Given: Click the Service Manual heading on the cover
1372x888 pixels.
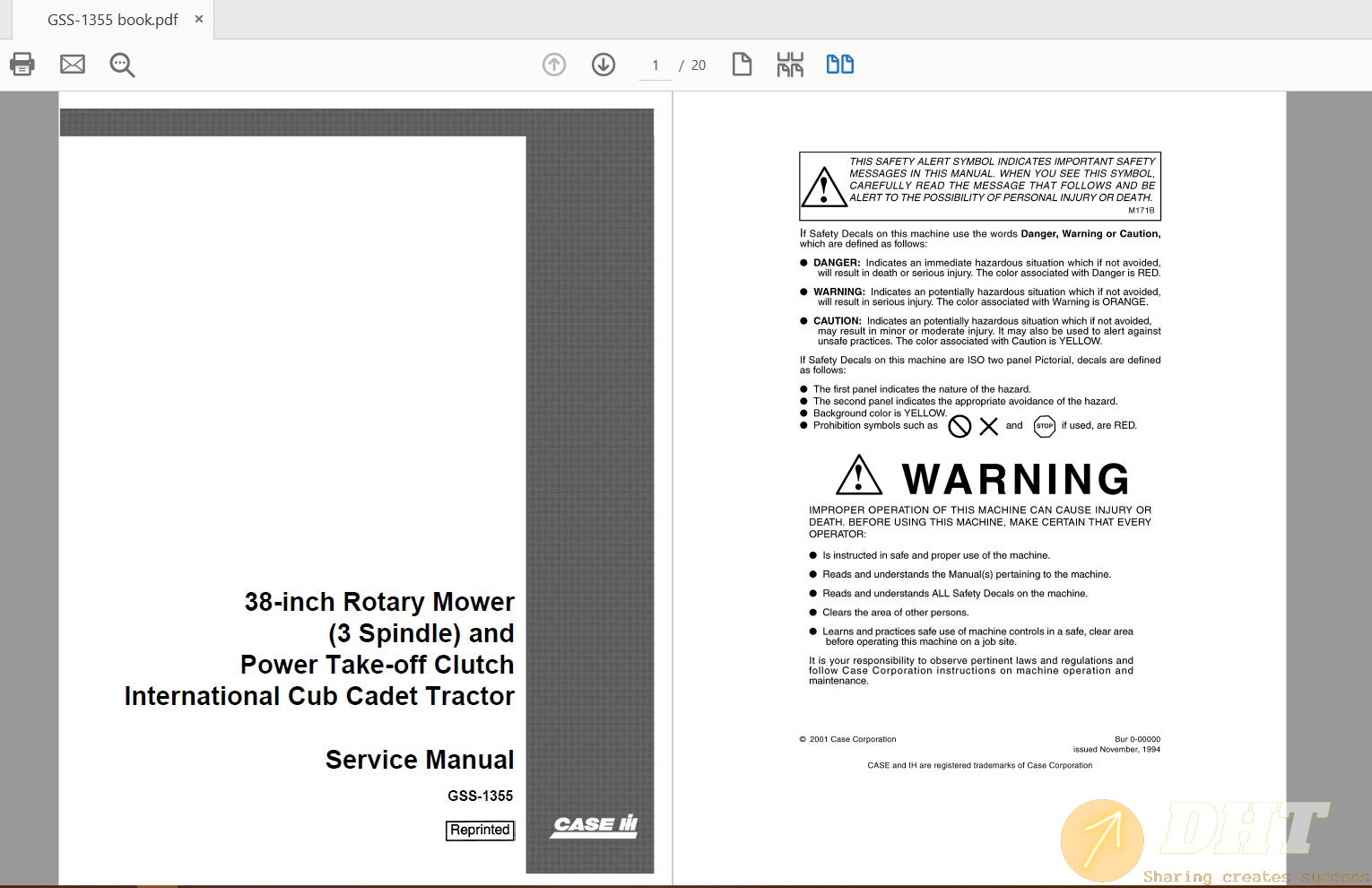Looking at the screenshot, I should 420,760.
